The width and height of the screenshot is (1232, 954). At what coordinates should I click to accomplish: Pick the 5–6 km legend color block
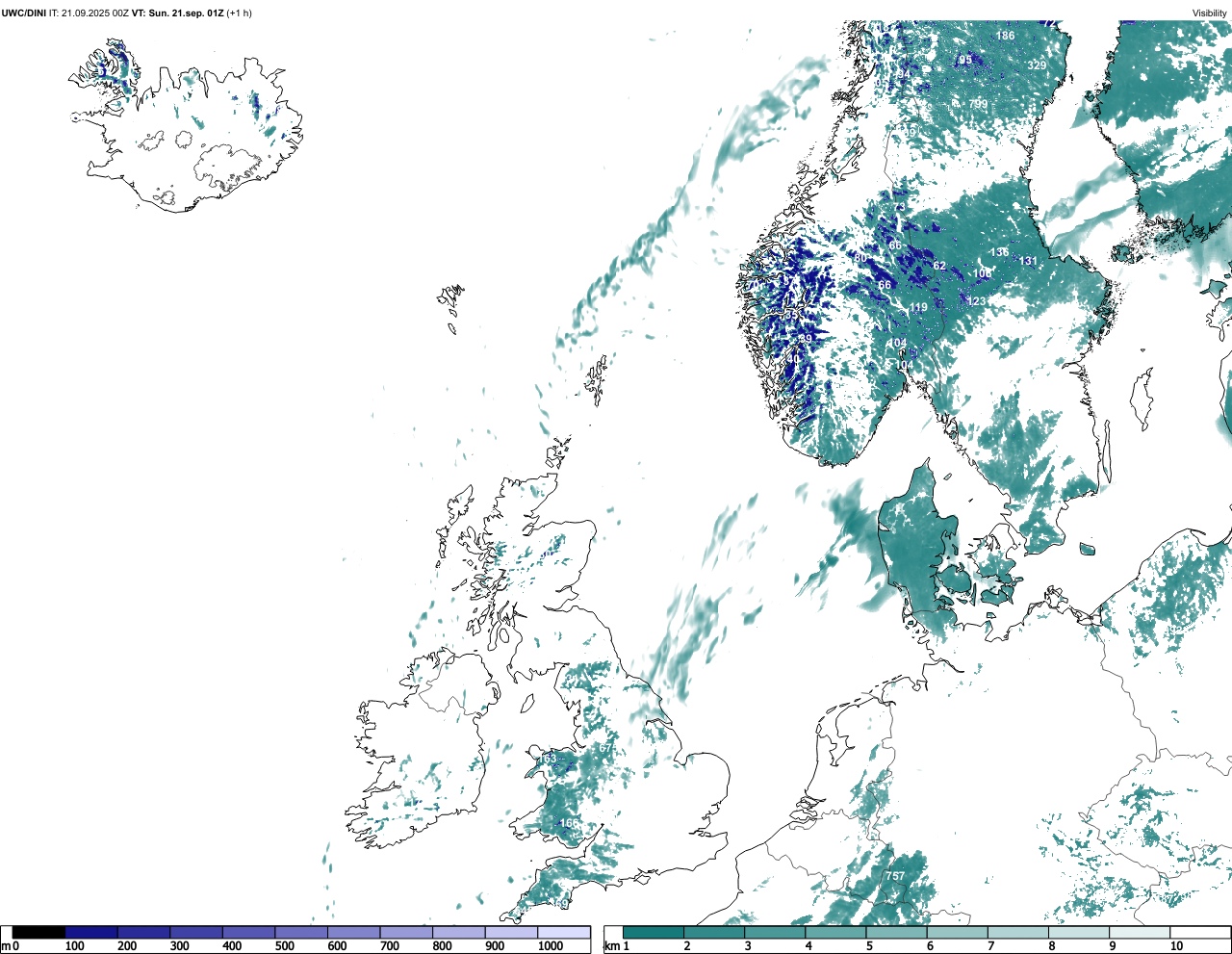click(896, 932)
